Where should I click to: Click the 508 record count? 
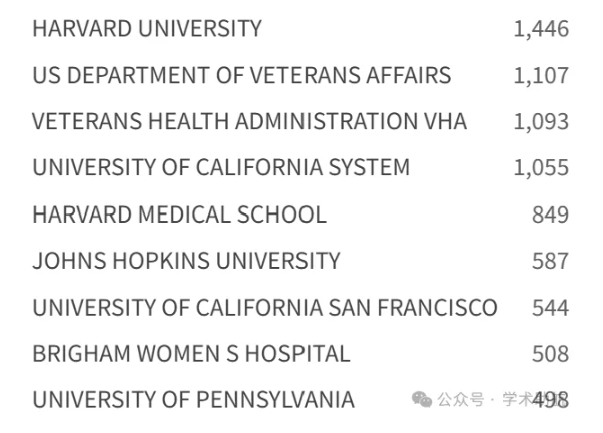click(550, 354)
